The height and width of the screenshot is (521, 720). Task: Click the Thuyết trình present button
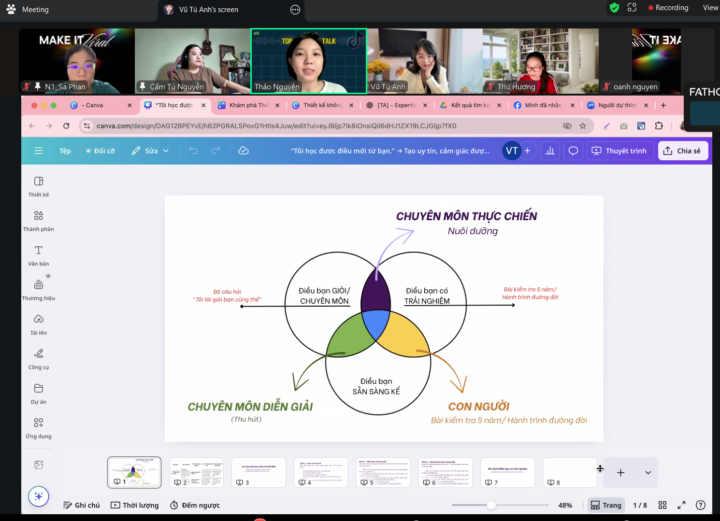pyautogui.click(x=619, y=151)
